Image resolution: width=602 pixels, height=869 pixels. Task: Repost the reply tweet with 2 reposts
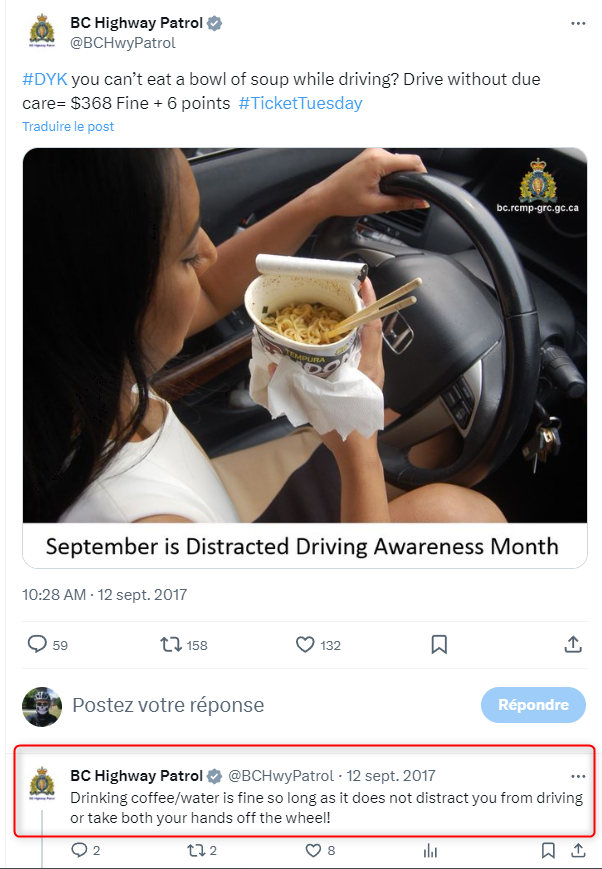tap(196, 850)
